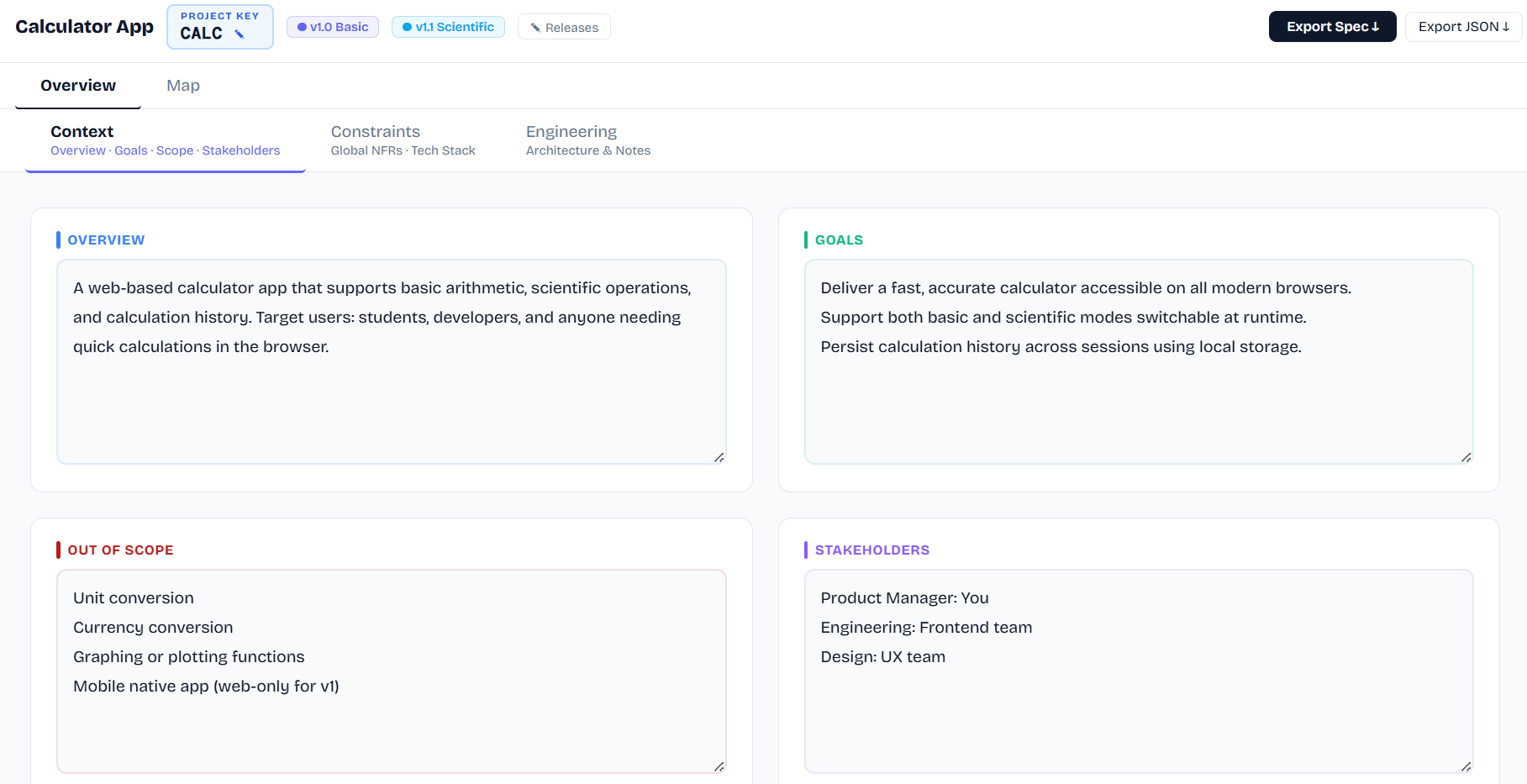Click the Calculator App title
Image resolution: width=1527 pixels, height=784 pixels.
pos(84,27)
